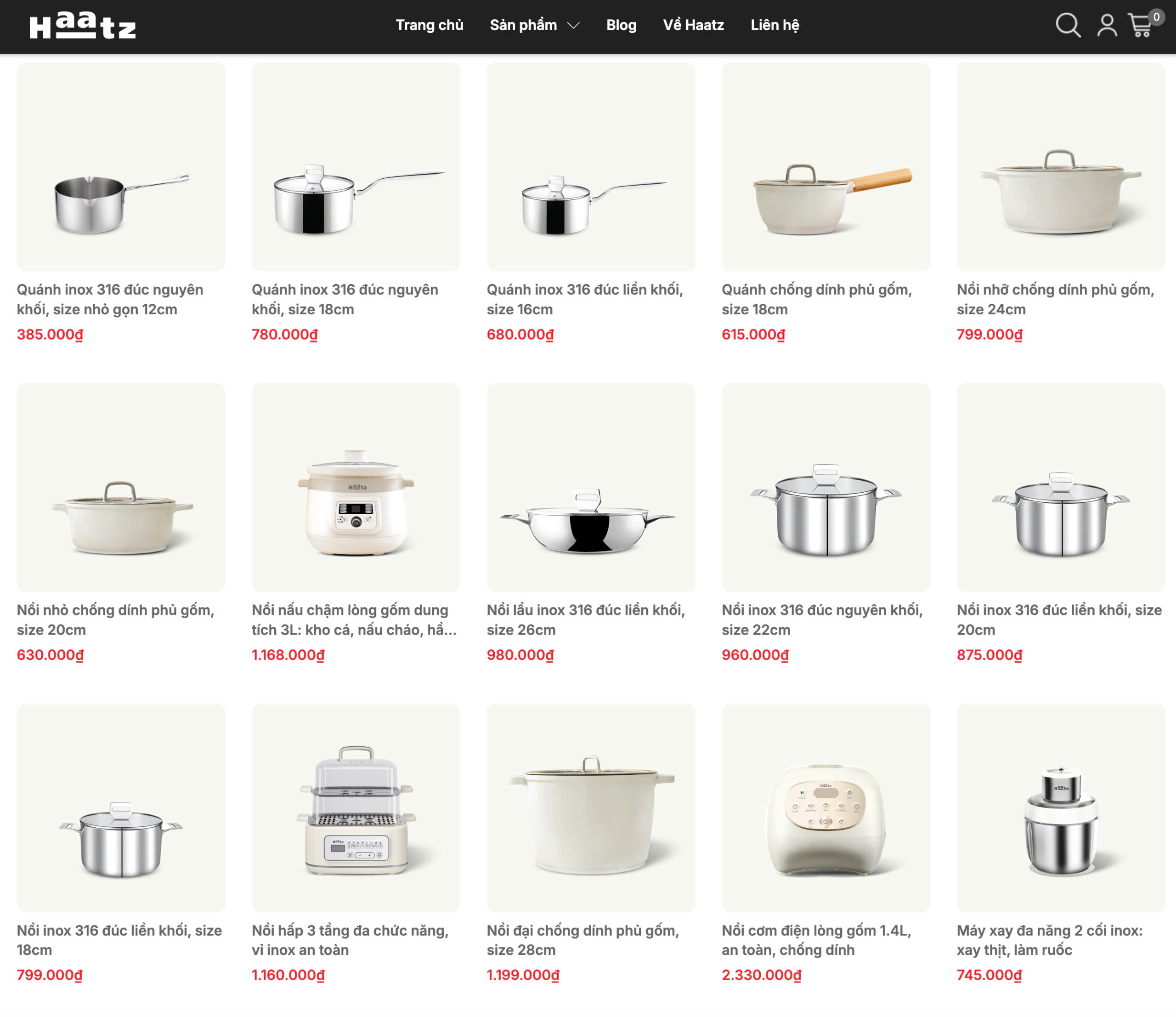Open Quánh chống dính phủ gốm size 18cm link
This screenshot has height=1017, width=1176.
click(817, 299)
